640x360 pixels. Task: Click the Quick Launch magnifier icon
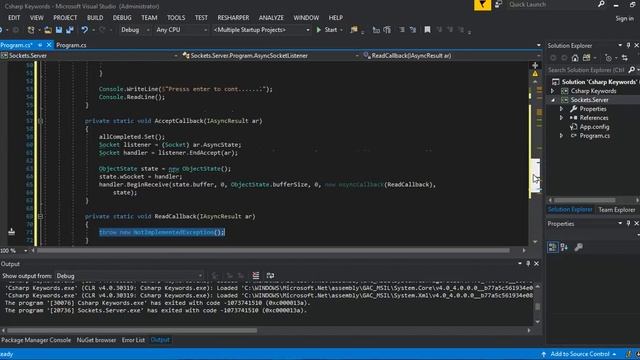[x=601, y=4]
